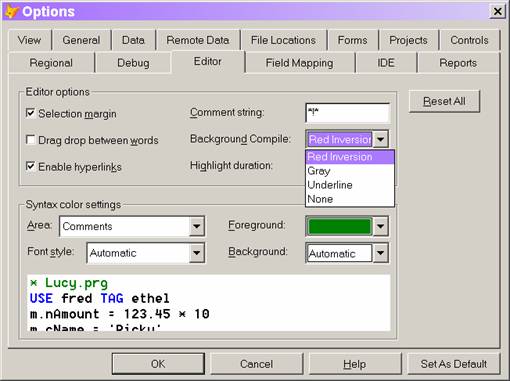510x381 pixels.
Task: Select Underline in the dropdown list
Action: [350, 185]
